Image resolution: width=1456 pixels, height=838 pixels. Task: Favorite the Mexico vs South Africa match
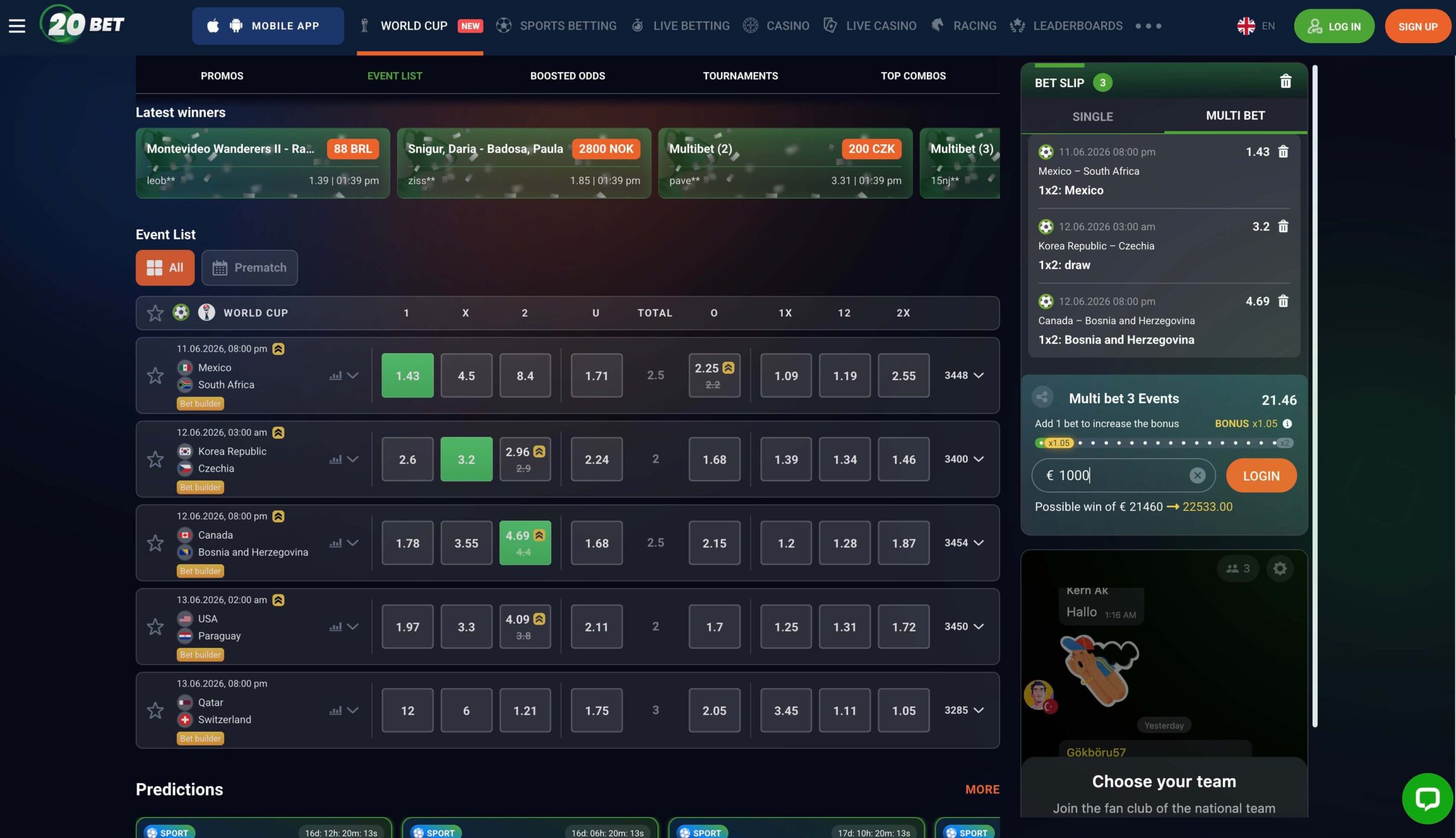click(155, 376)
